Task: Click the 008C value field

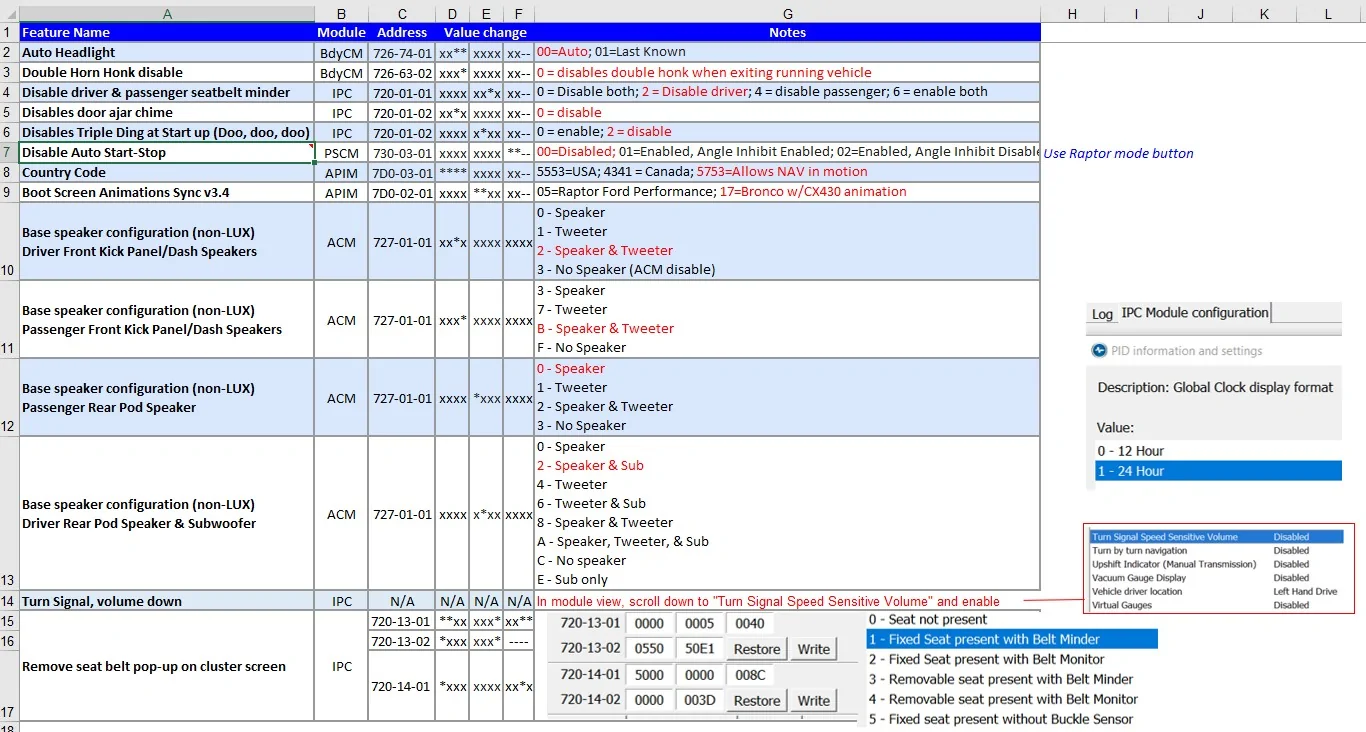Action: point(749,675)
